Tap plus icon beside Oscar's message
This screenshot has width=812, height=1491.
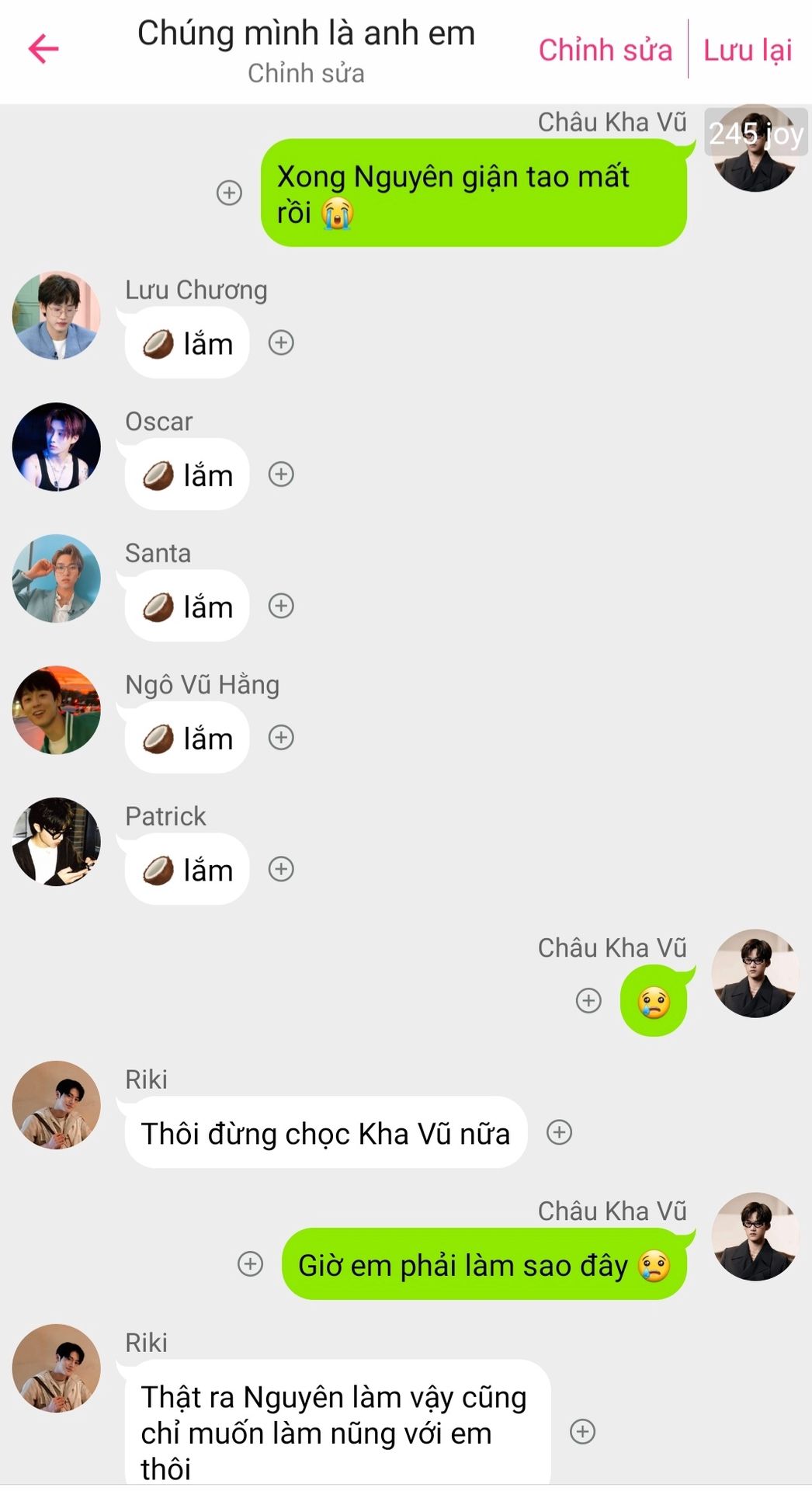tap(281, 474)
